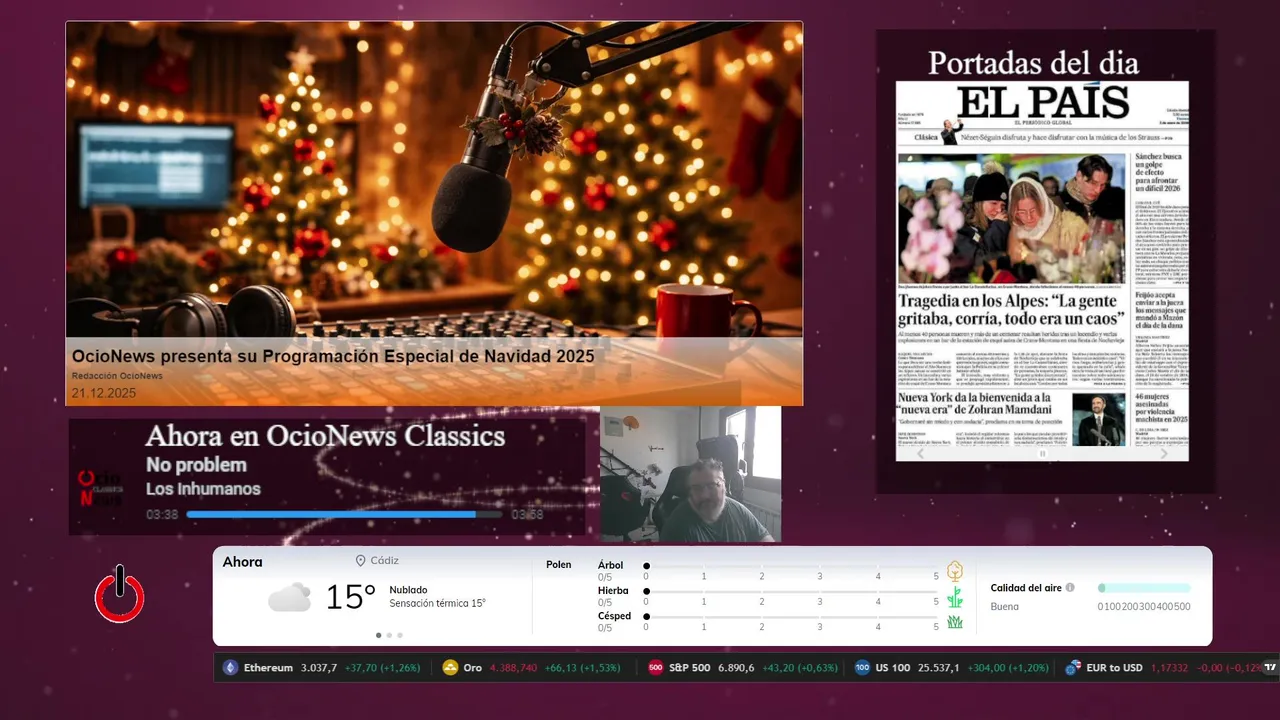Select the first weather card page dot
Viewport: 1280px width, 720px height.
[x=378, y=635]
